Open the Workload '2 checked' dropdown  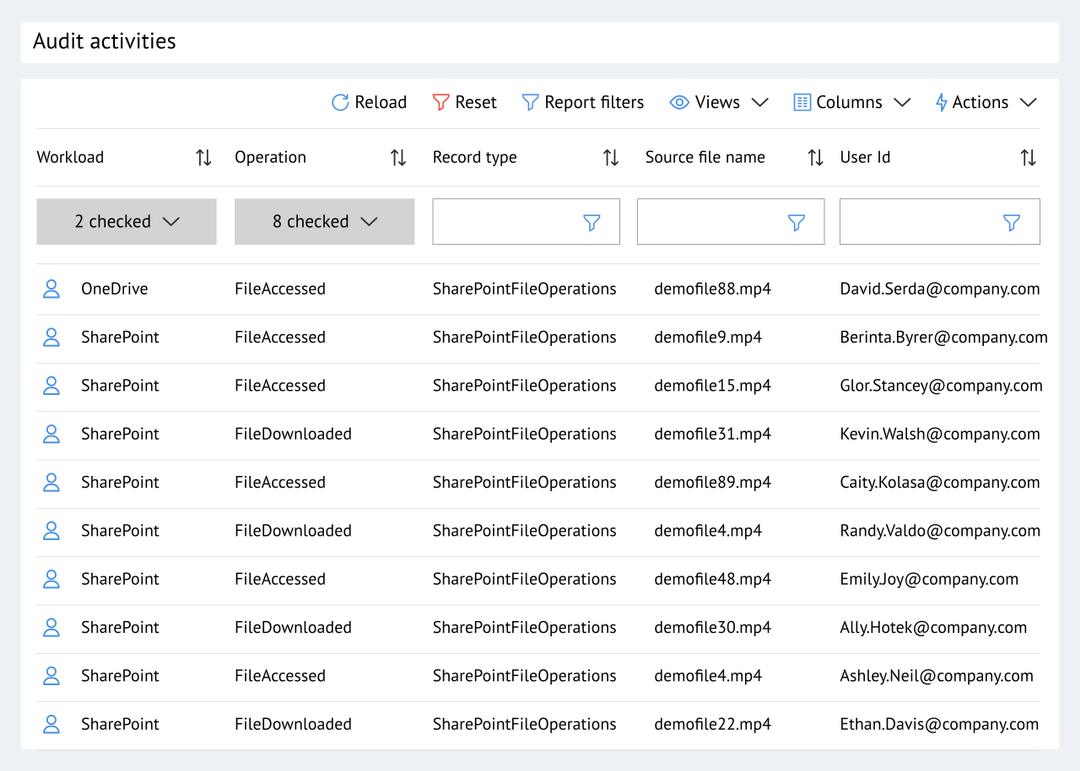pos(126,221)
